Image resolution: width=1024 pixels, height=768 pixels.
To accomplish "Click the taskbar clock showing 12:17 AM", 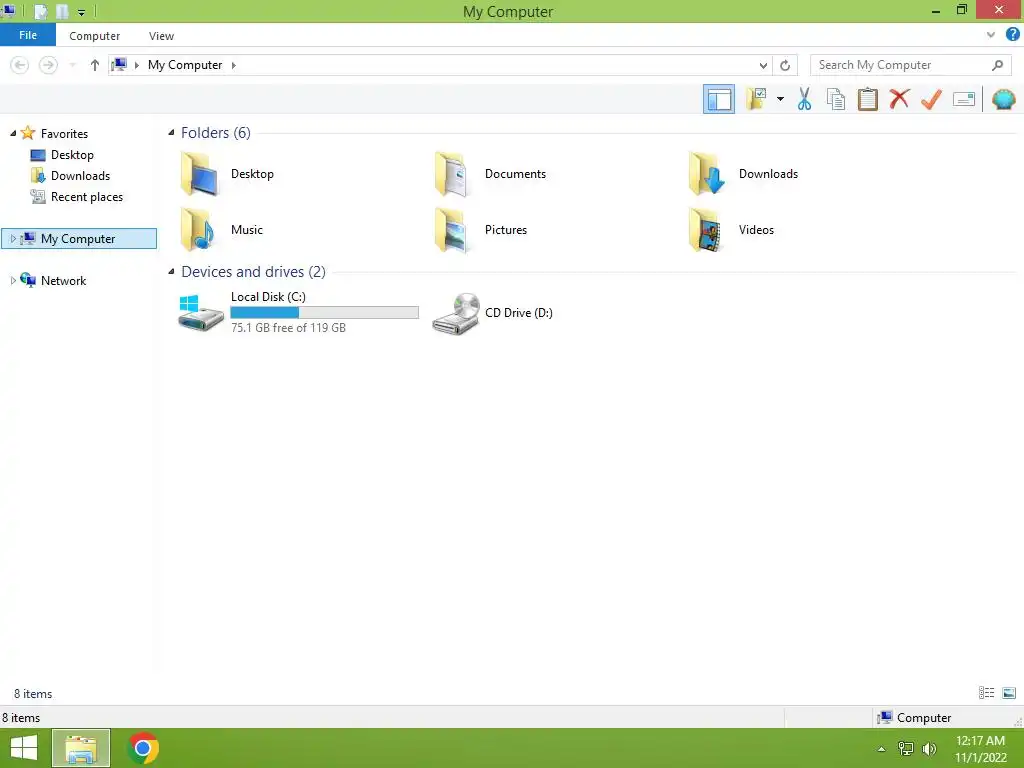I will tap(980, 748).
